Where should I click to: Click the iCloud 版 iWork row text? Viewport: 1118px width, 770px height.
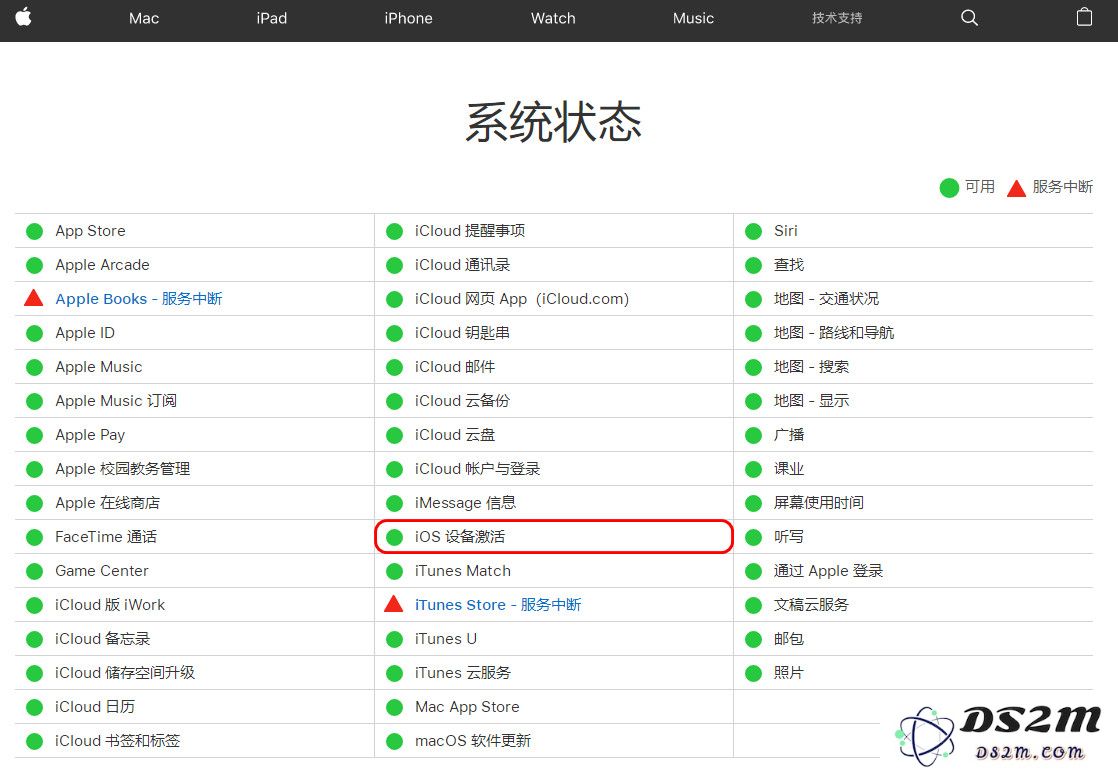pos(110,605)
